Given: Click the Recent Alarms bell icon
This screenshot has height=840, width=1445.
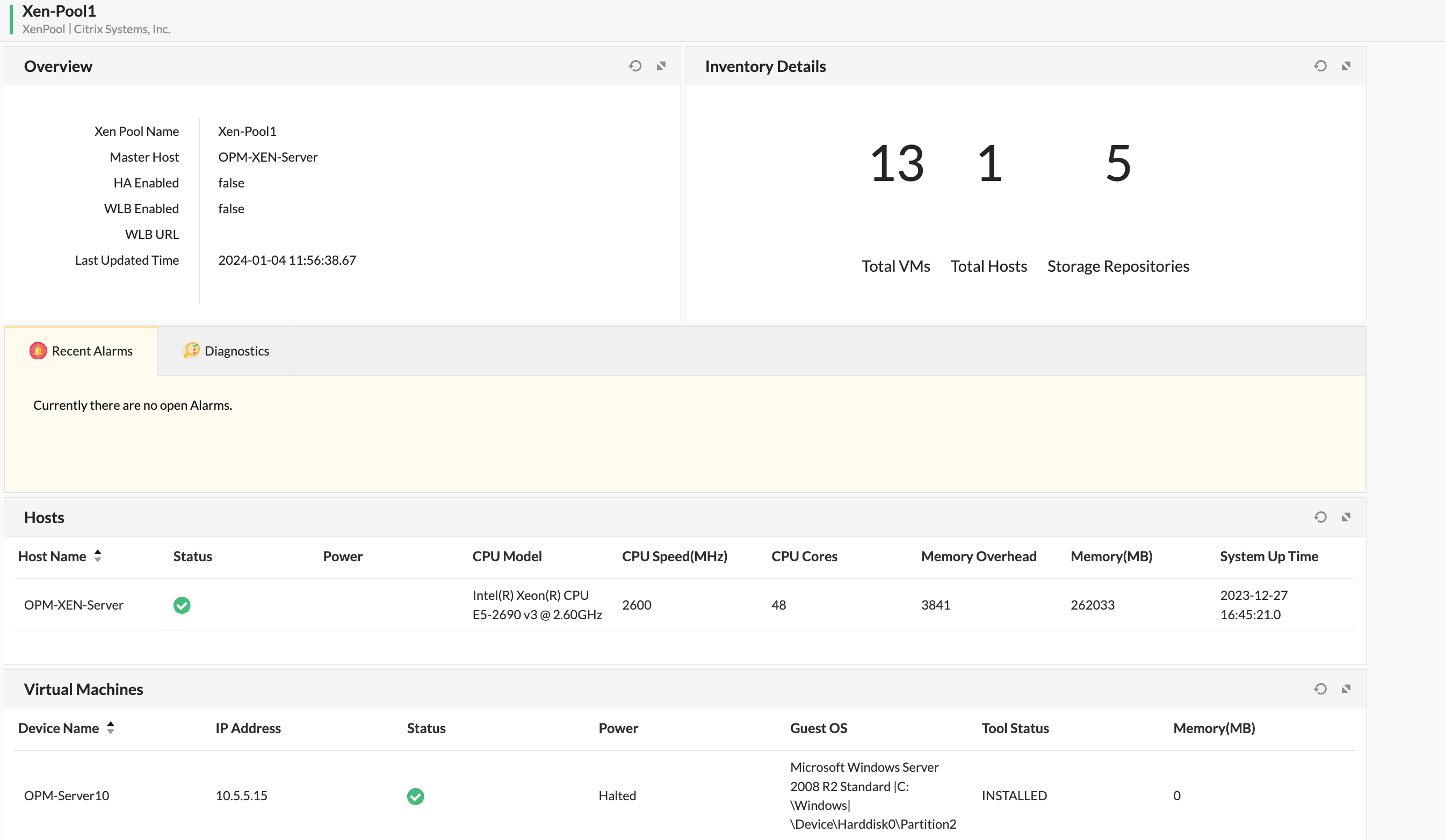Looking at the screenshot, I should 38,350.
